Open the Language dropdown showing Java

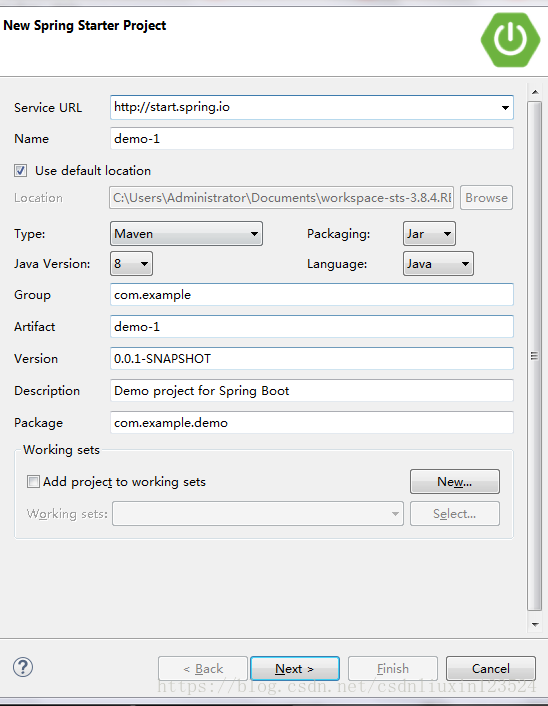point(438,263)
